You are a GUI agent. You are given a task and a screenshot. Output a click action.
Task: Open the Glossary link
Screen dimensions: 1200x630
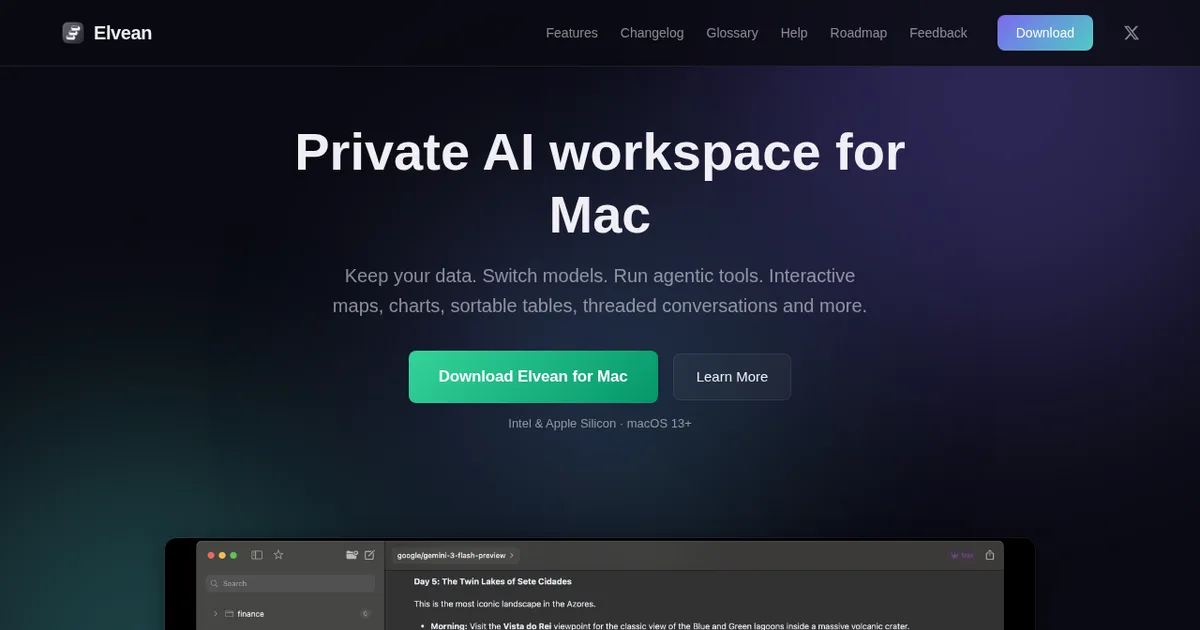coord(732,33)
